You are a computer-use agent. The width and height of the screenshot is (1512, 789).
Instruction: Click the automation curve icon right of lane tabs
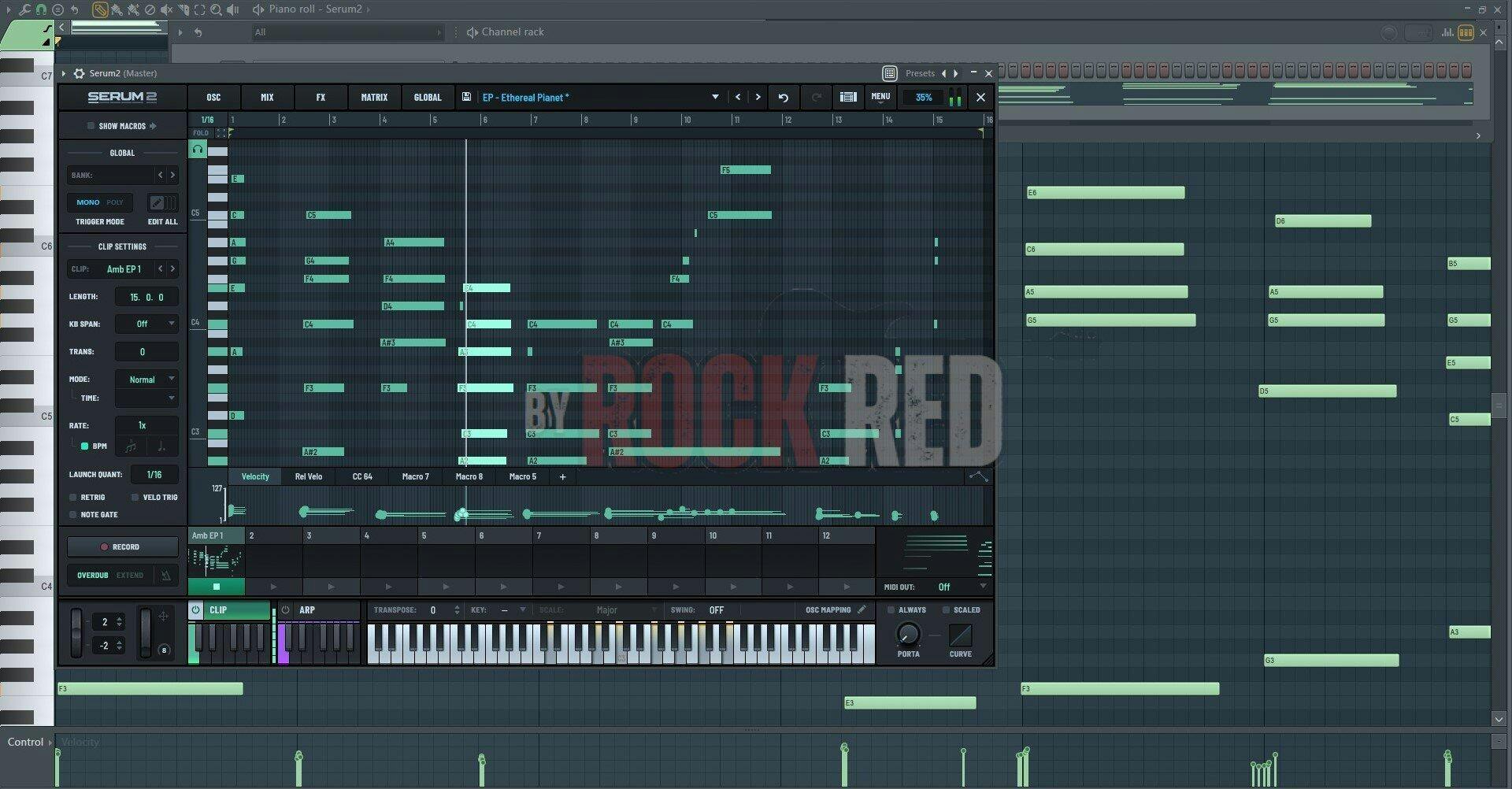(x=978, y=476)
